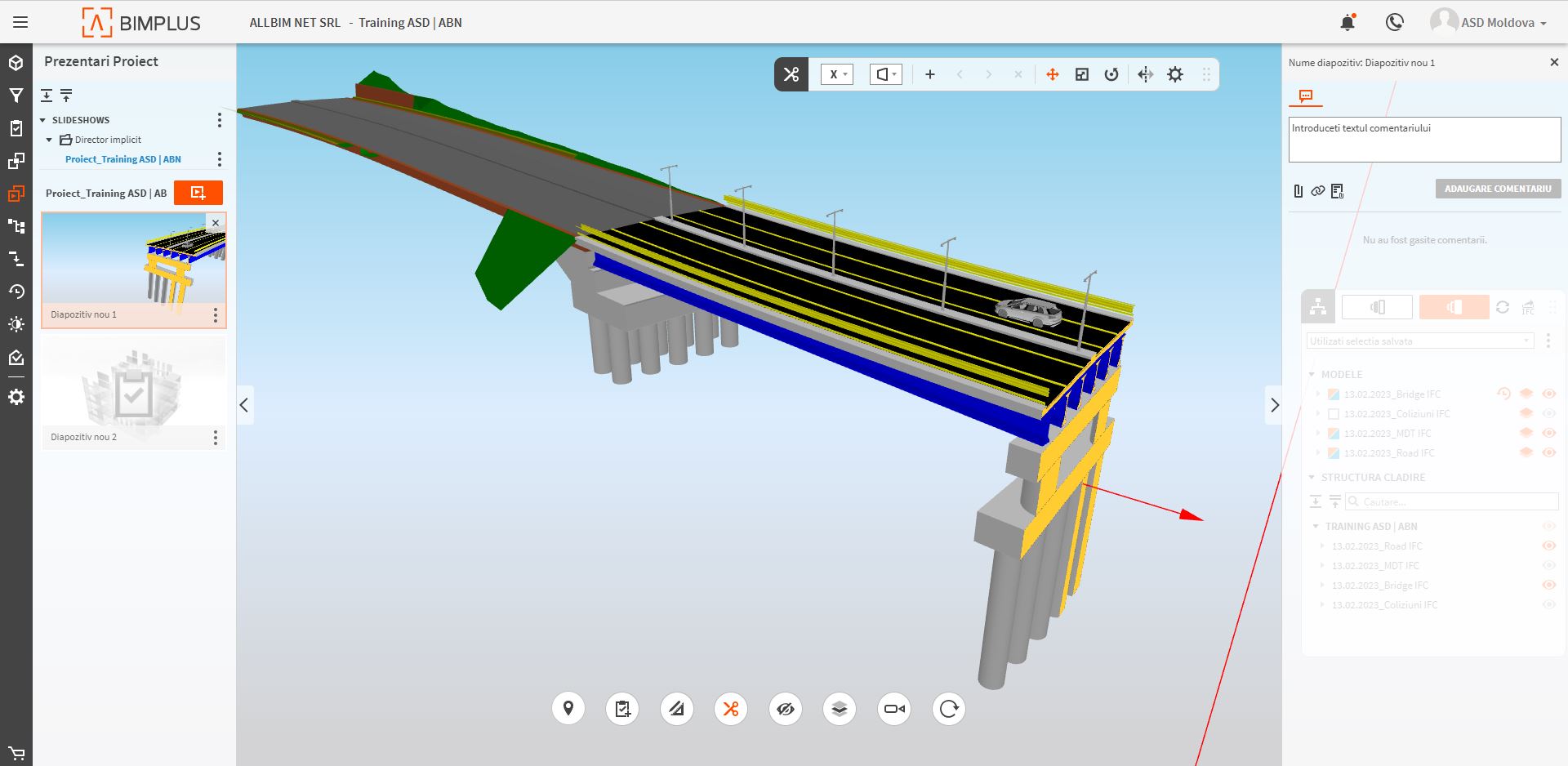Viewport: 1568px width, 766px height.
Task: Click the section scissors tool in bottom toolbar
Action: 731,709
